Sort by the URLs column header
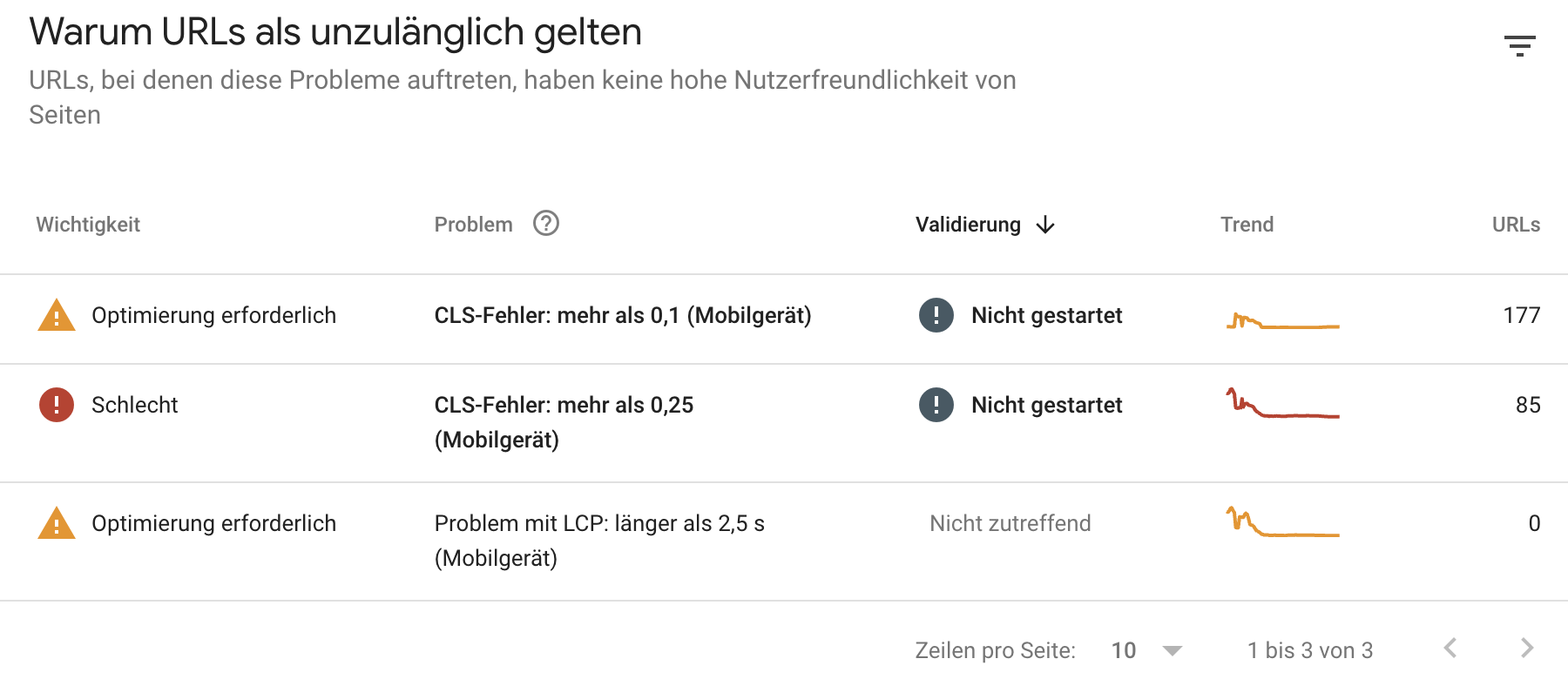The height and width of the screenshot is (679, 1568). [1516, 225]
